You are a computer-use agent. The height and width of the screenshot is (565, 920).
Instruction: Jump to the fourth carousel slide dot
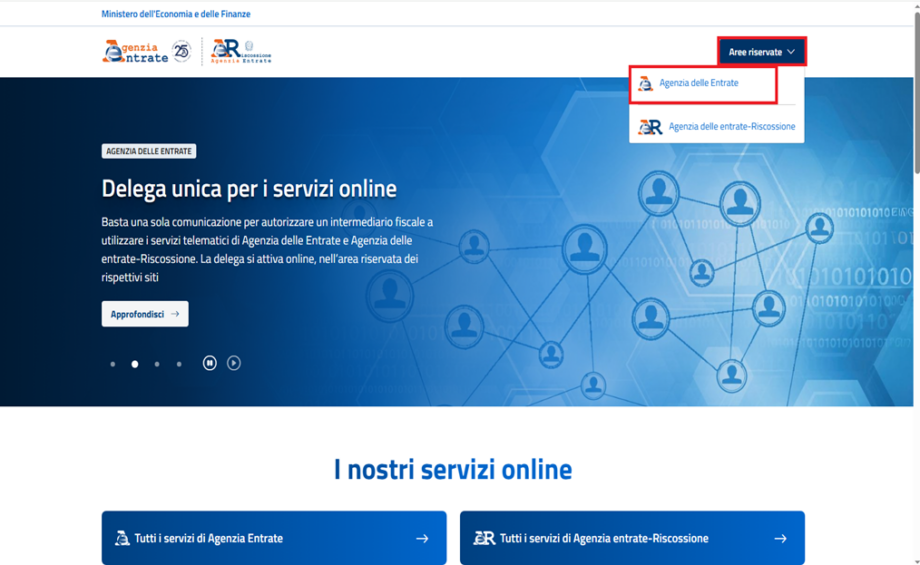[179, 364]
